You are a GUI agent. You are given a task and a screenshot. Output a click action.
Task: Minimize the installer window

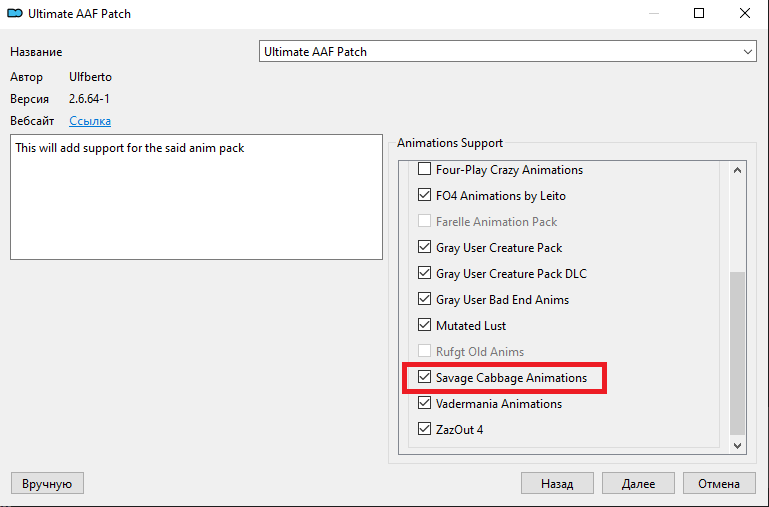(x=653, y=14)
